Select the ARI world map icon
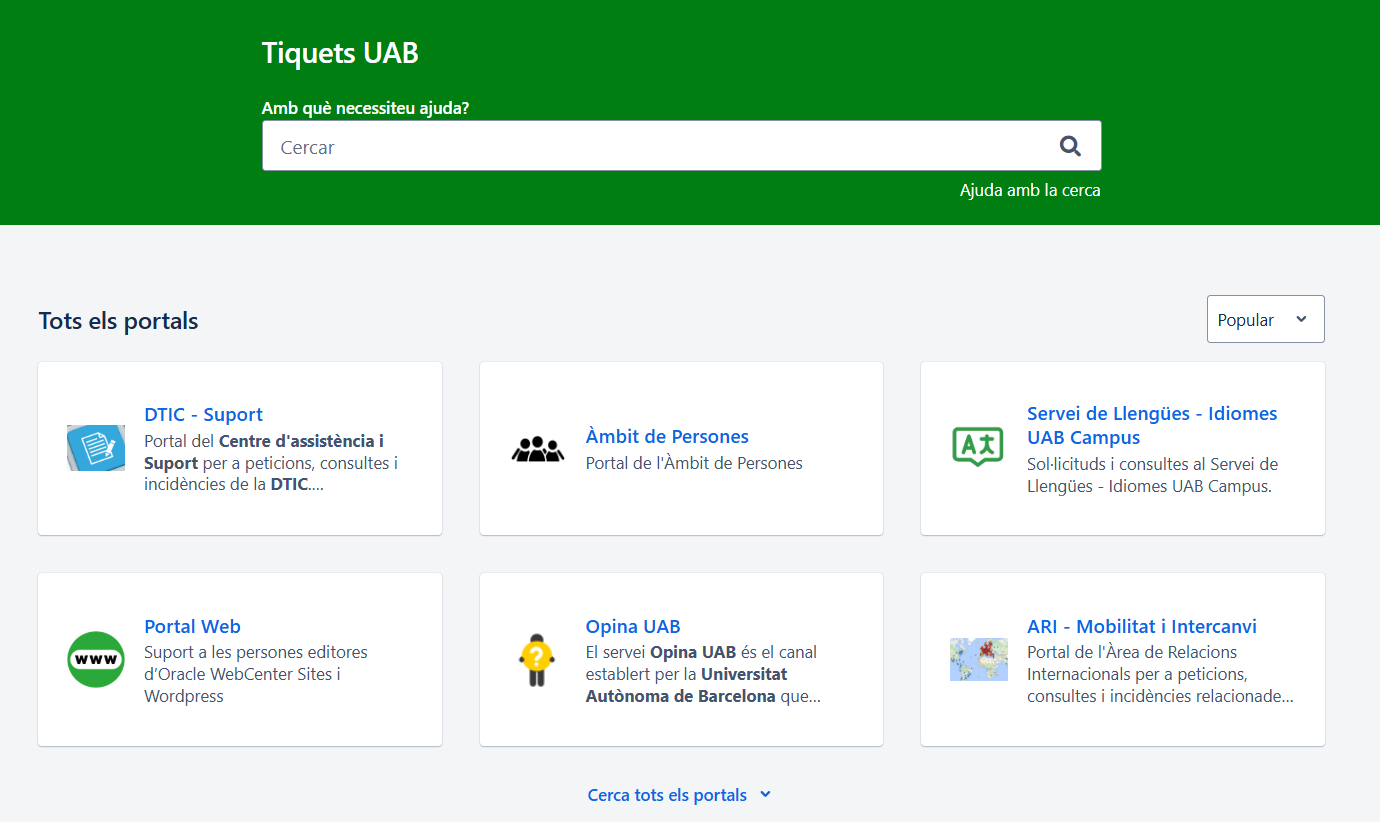This screenshot has height=822, width=1380. tap(979, 659)
